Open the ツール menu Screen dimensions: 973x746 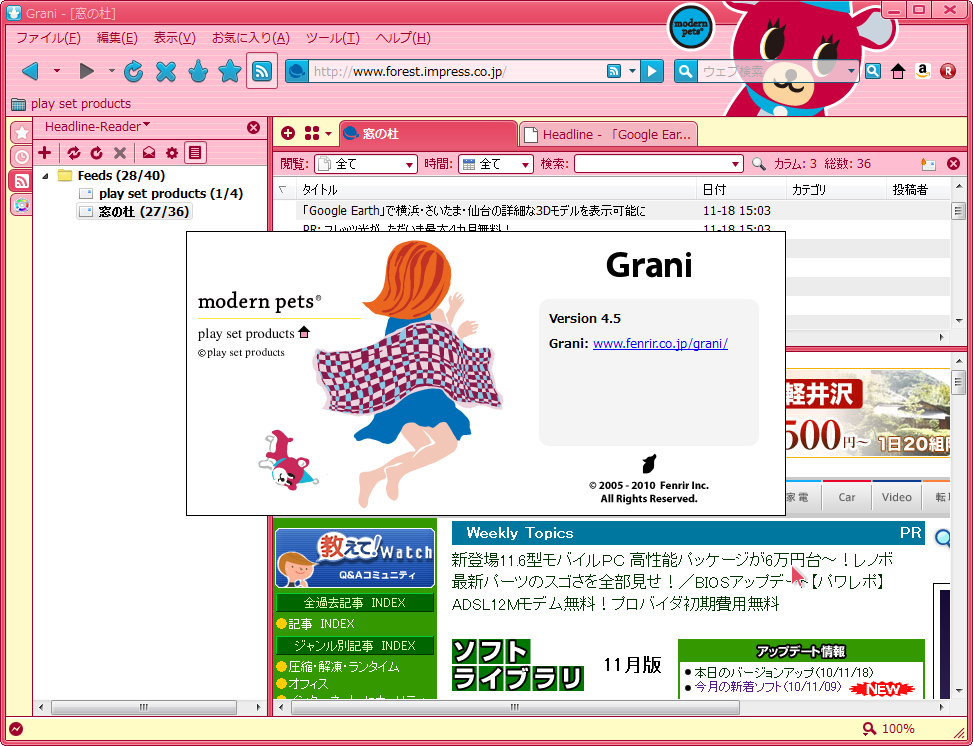tap(333, 38)
